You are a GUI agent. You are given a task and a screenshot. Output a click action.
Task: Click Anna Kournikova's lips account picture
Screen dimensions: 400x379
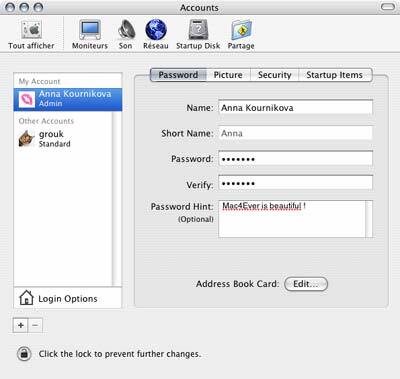point(27,99)
